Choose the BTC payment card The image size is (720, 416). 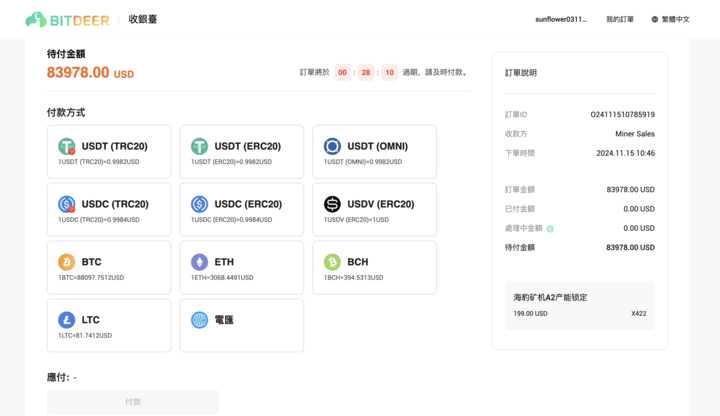(109, 267)
